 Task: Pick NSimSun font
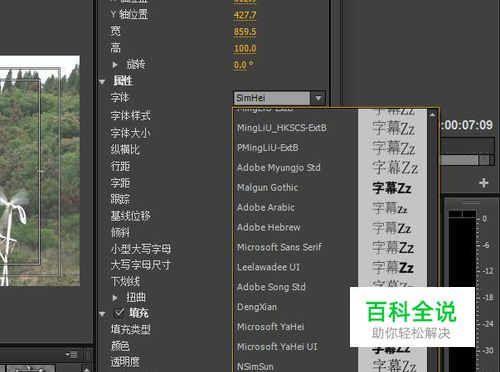click(255, 367)
